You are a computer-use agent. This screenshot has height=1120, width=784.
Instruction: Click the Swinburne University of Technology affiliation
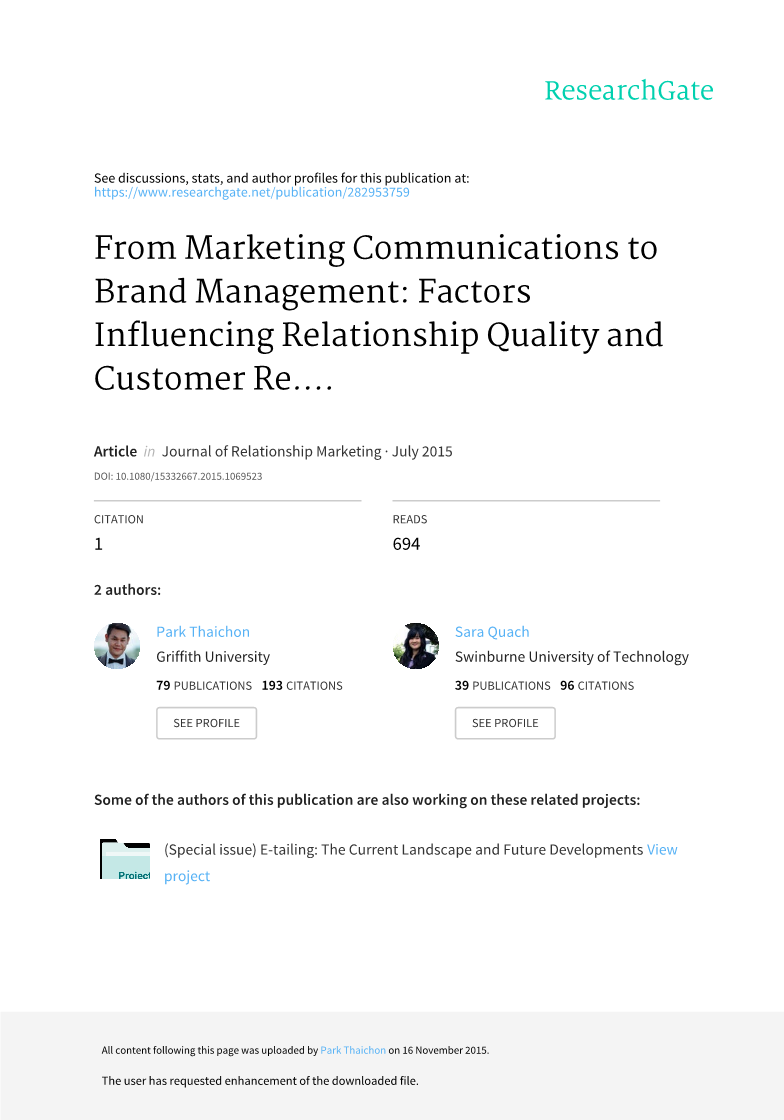point(571,657)
